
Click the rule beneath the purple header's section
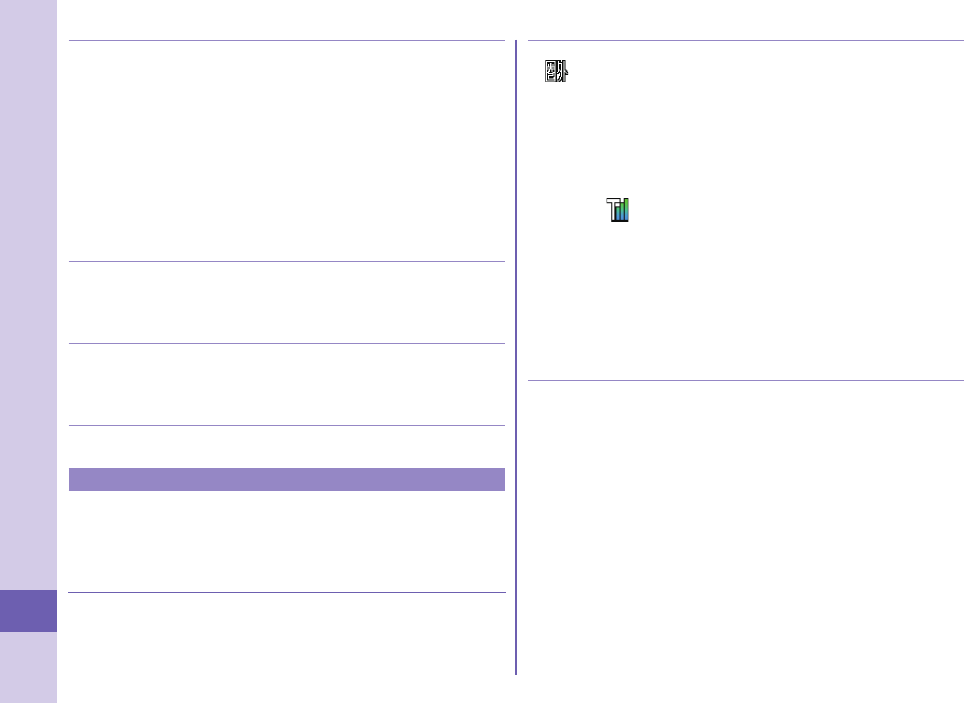pos(286,593)
